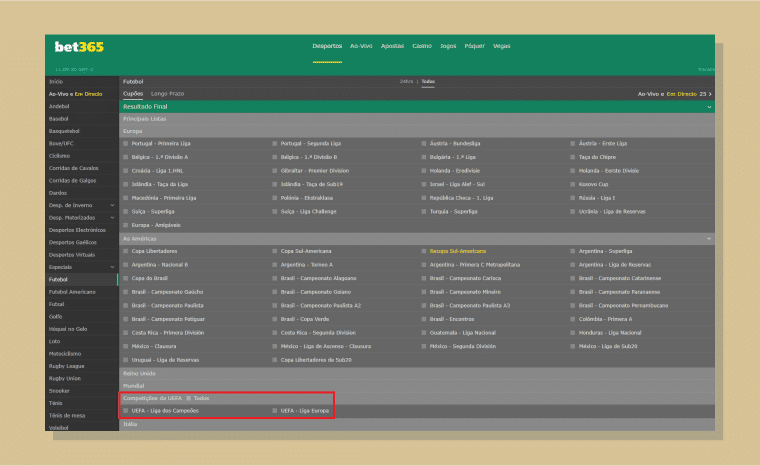Expand the Itália section

click(x=417, y=424)
